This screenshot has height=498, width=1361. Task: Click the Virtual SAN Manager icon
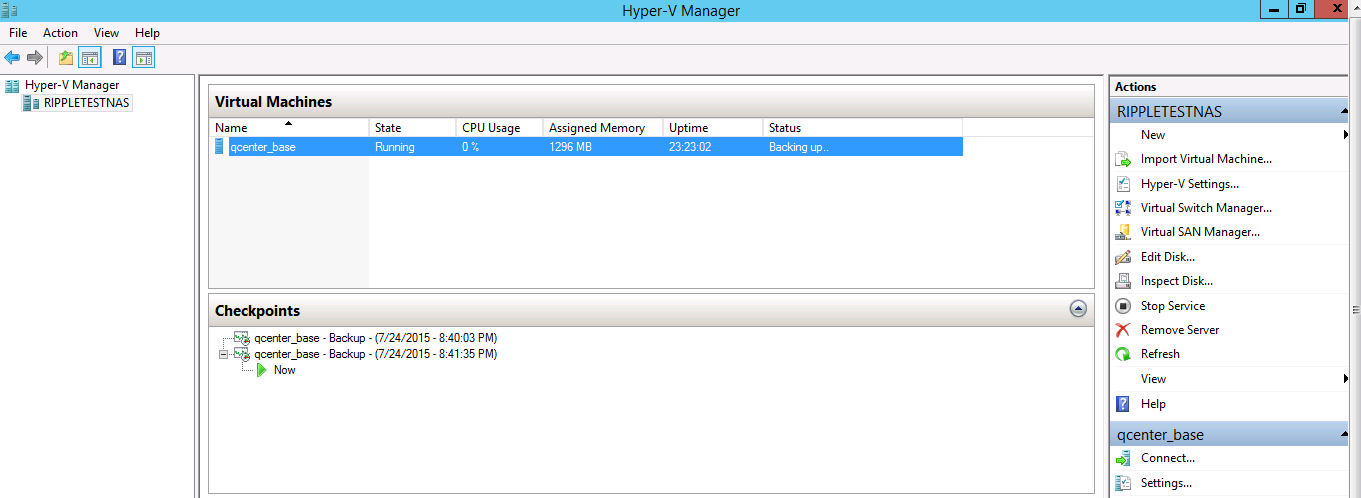[1123, 232]
